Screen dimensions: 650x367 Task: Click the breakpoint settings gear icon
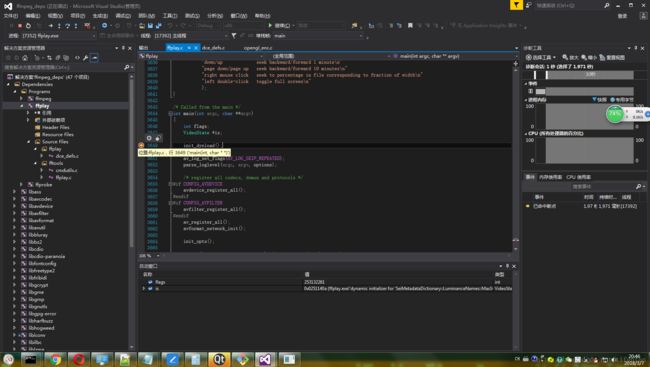point(149,138)
